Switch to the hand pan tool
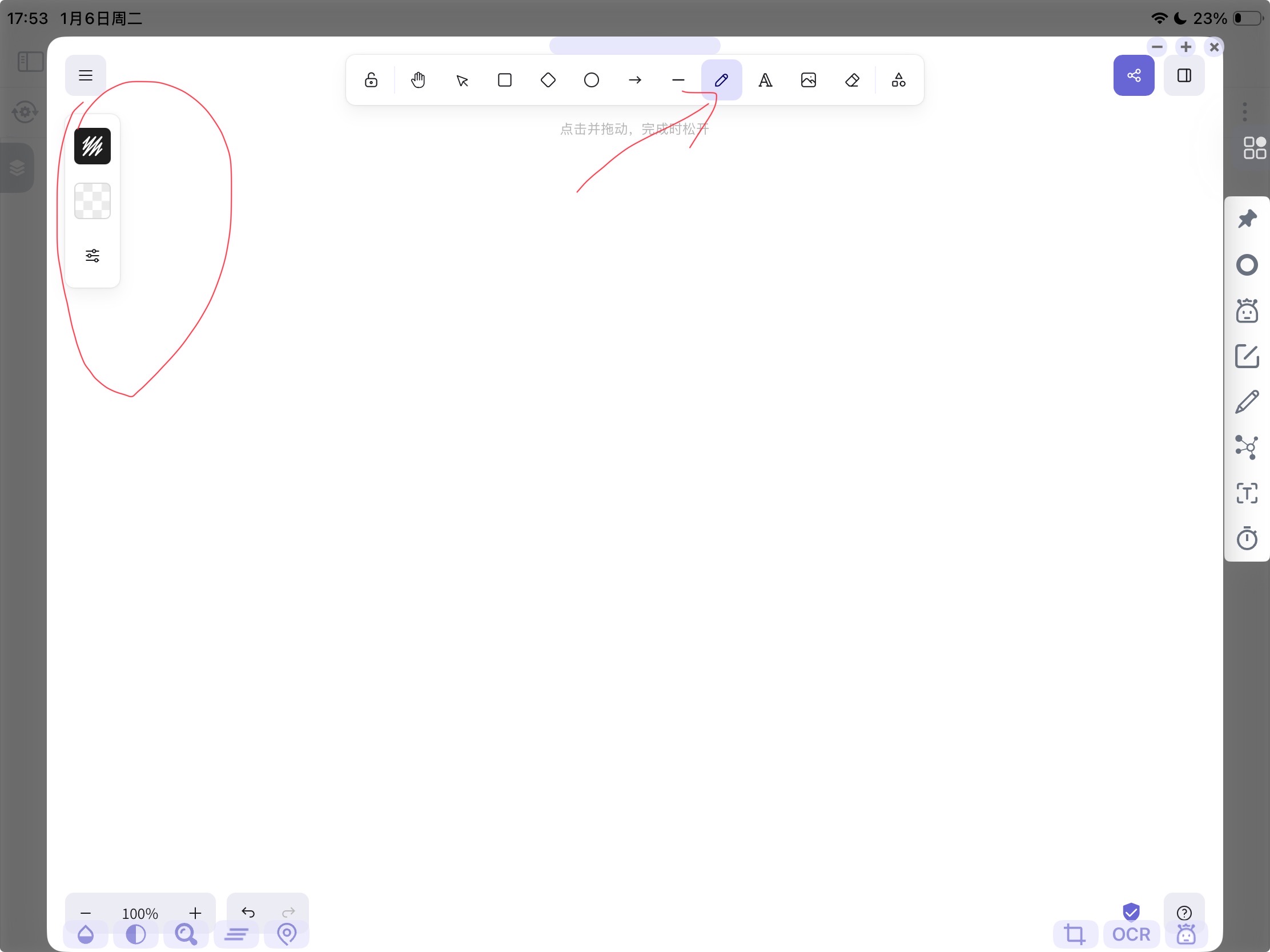This screenshot has height=952, width=1270. [x=418, y=80]
